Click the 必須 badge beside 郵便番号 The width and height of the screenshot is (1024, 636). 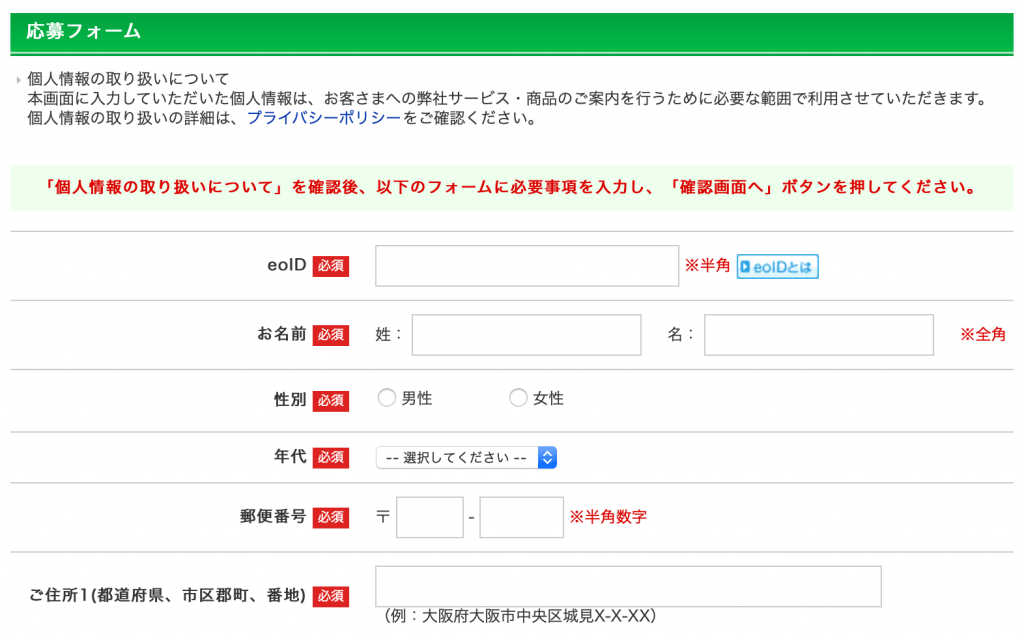coord(331,517)
